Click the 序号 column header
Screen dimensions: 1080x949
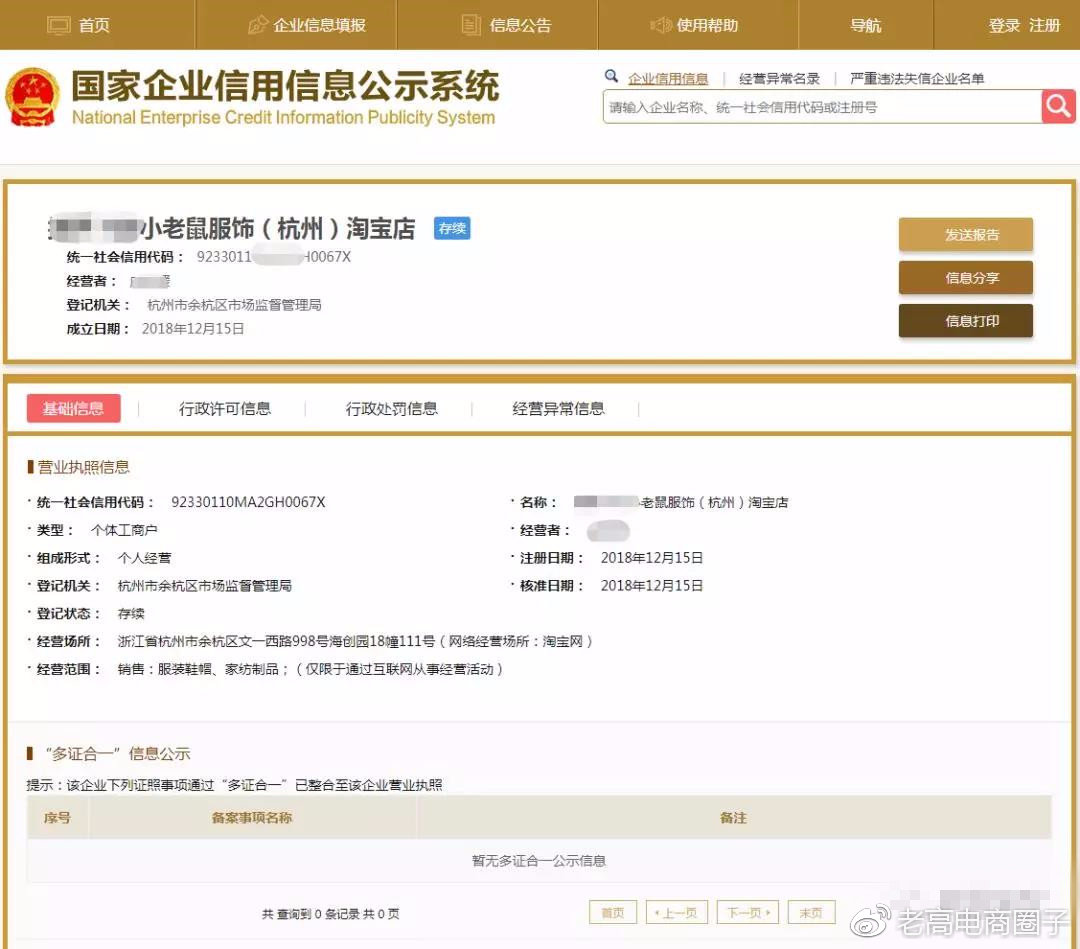tap(57, 817)
